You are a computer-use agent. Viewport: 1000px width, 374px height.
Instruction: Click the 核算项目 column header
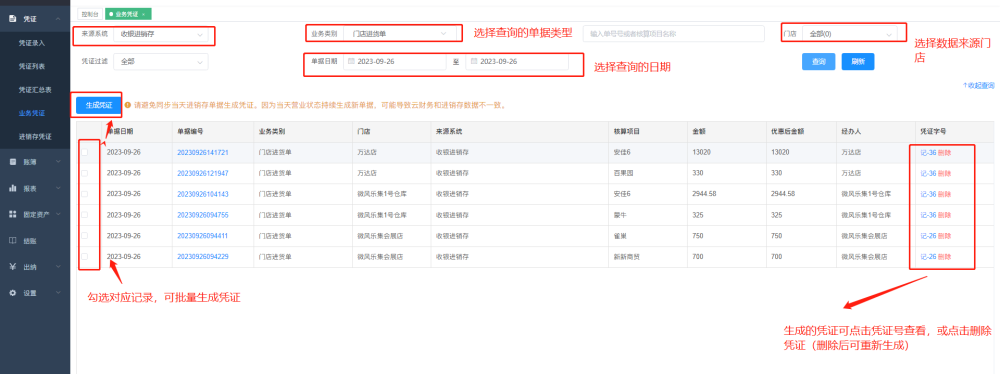point(626,131)
